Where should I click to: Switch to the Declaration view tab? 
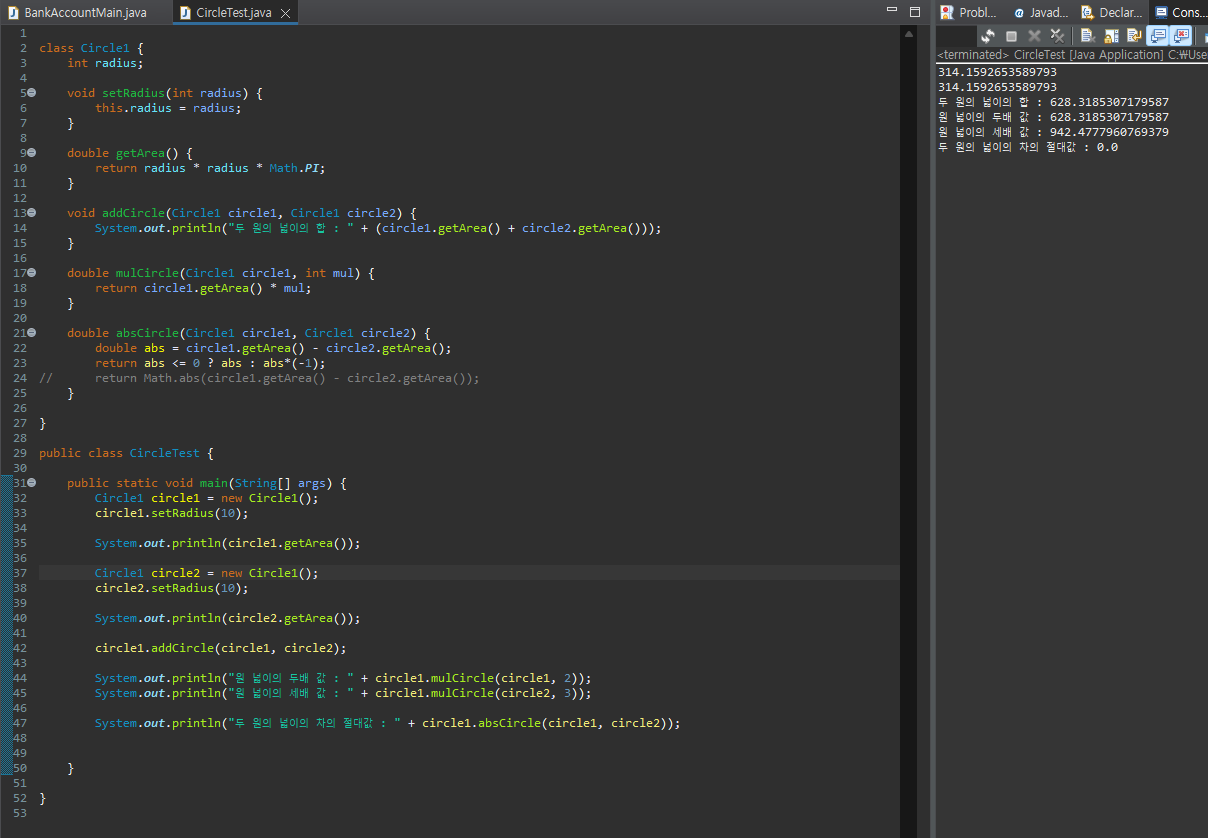tap(1111, 12)
